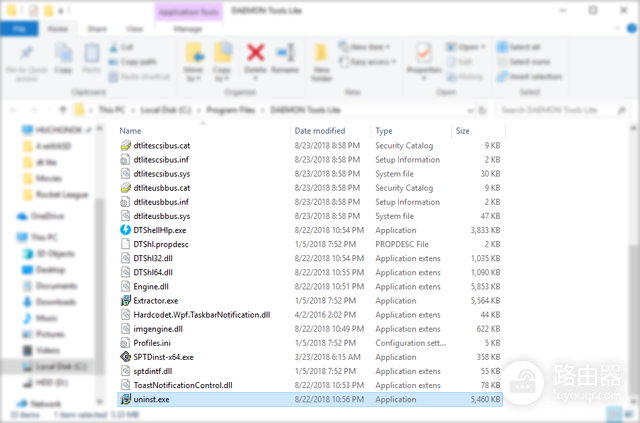Click the installer icon of Extractor.exe
640x423 pixels.
point(126,301)
